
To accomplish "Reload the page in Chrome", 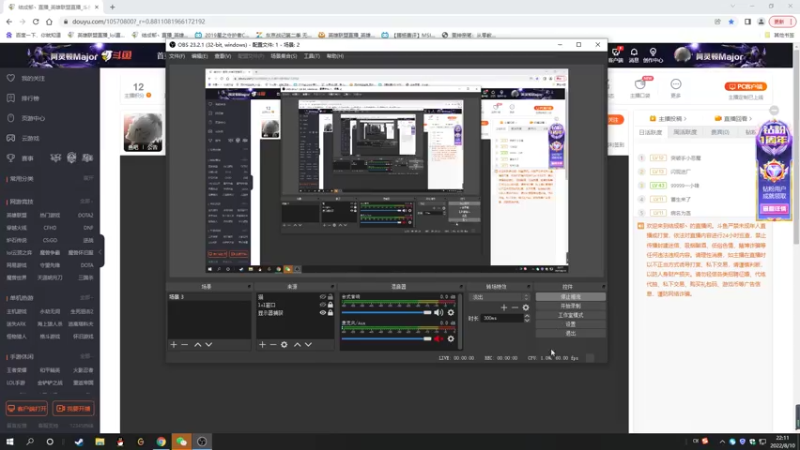I will click(36, 21).
